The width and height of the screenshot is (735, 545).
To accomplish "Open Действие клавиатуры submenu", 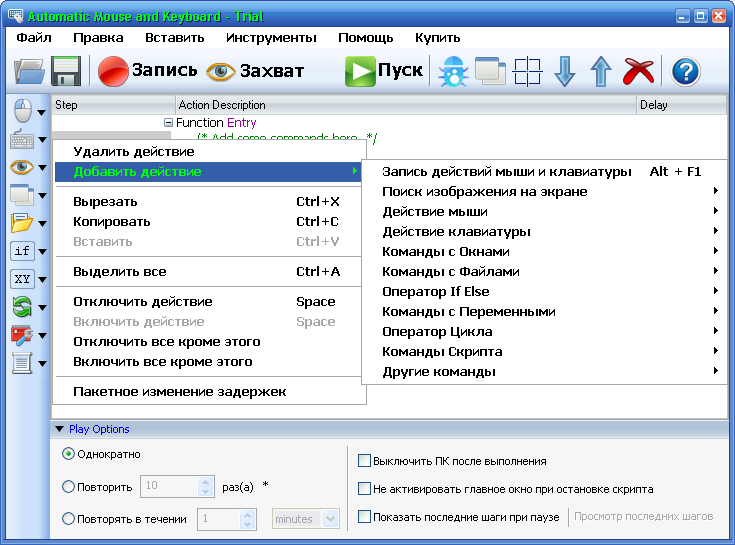I will pos(545,231).
